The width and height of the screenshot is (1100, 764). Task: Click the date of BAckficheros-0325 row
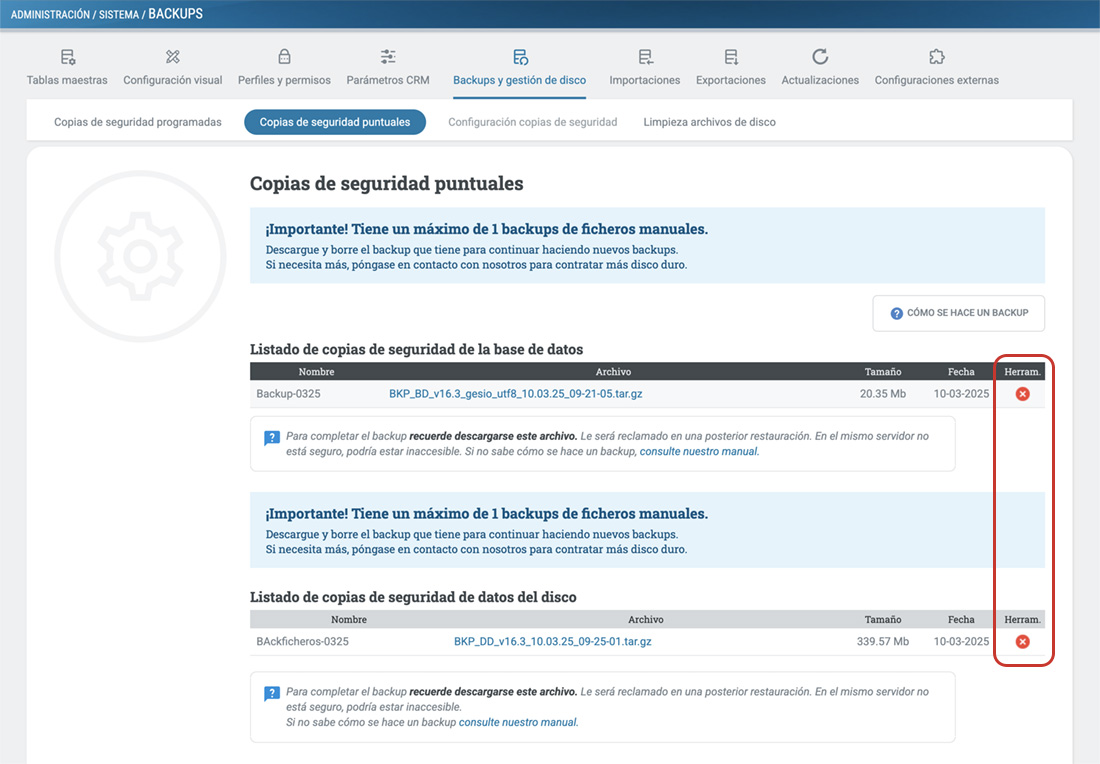[961, 641]
